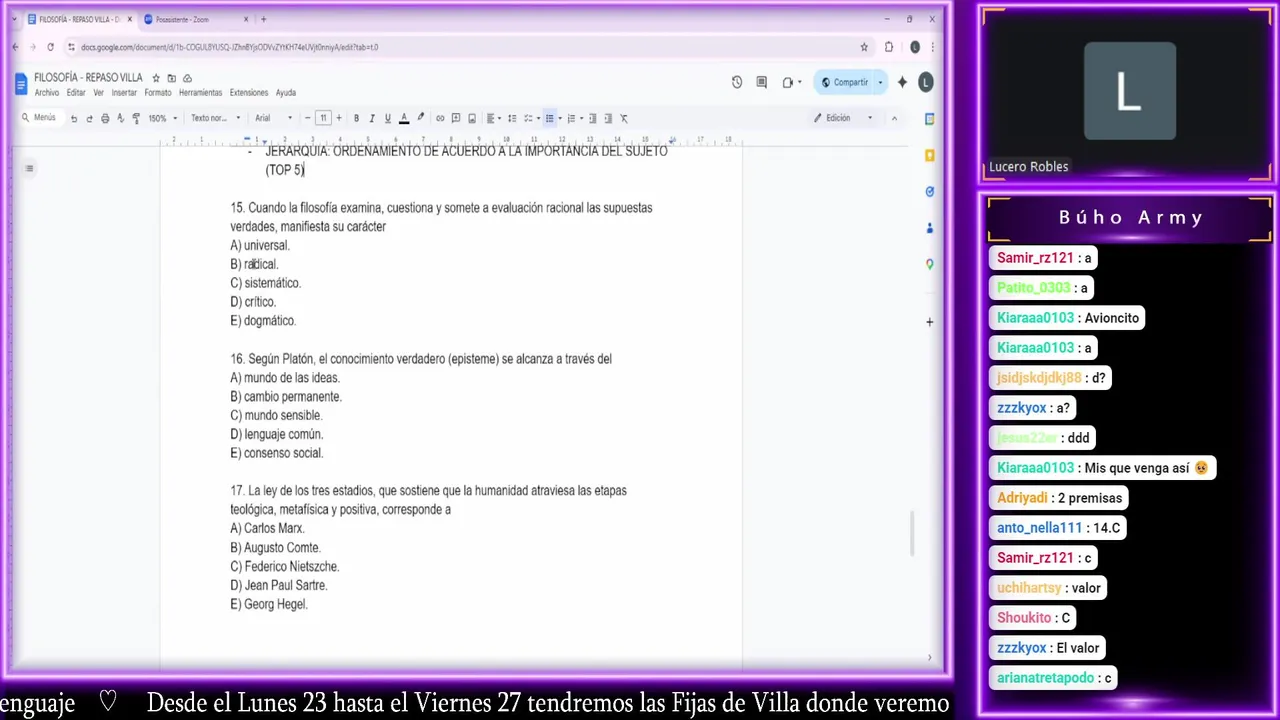The image size is (1280, 720).
Task: Star the FILOSOFÍA - REPASO VILLA document
Action: click(156, 78)
